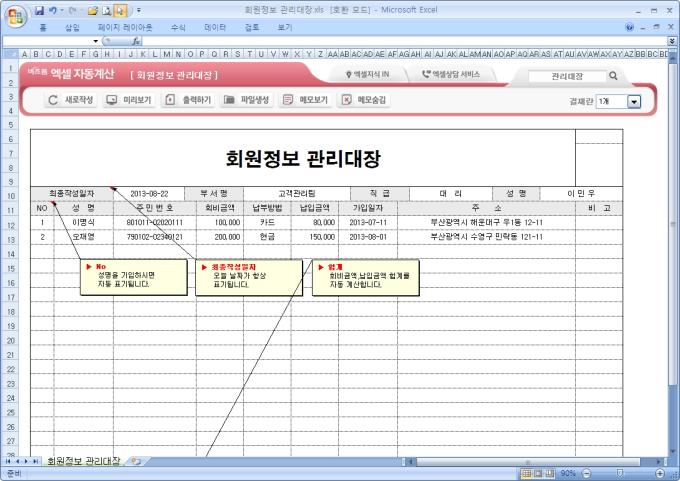
Task: Click the 현금 payment method cell
Action: (267, 237)
